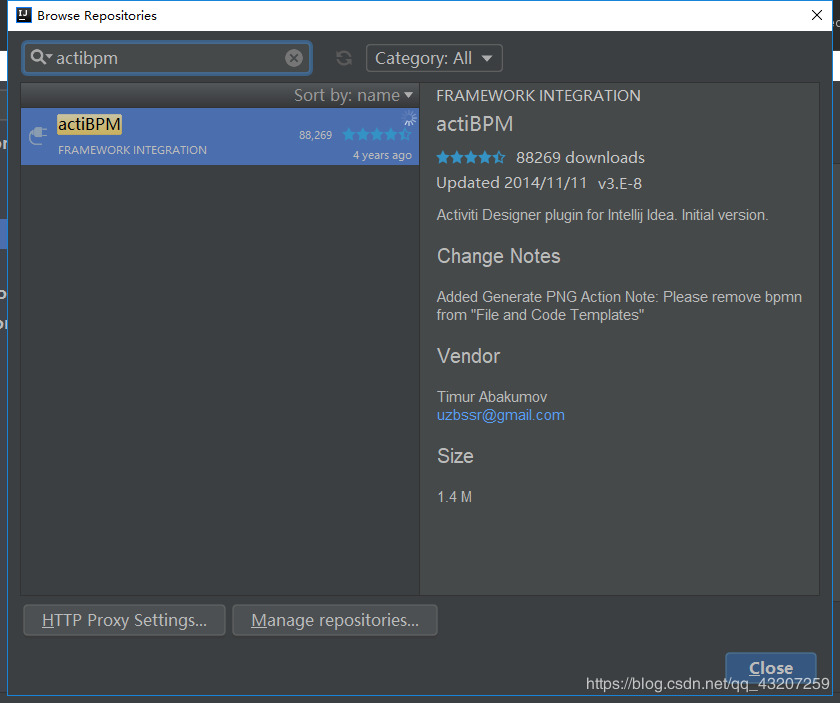
Task: Click the Activiti Designer plugin description
Action: coord(602,215)
